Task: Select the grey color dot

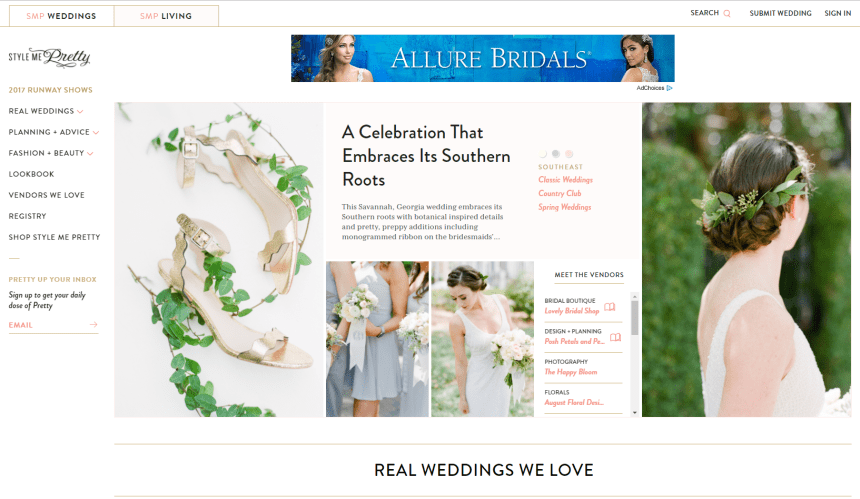Action: pyautogui.click(x=556, y=154)
